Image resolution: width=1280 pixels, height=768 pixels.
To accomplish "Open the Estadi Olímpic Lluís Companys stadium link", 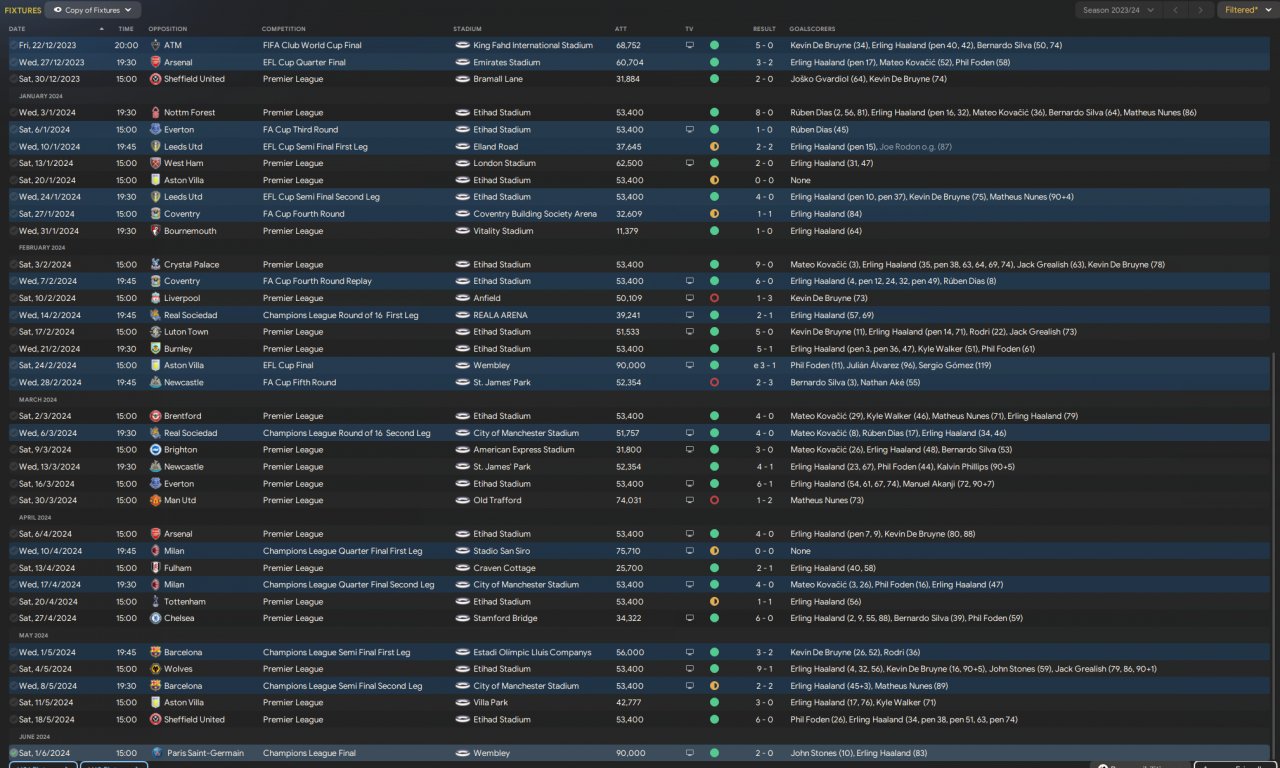I will pos(532,652).
